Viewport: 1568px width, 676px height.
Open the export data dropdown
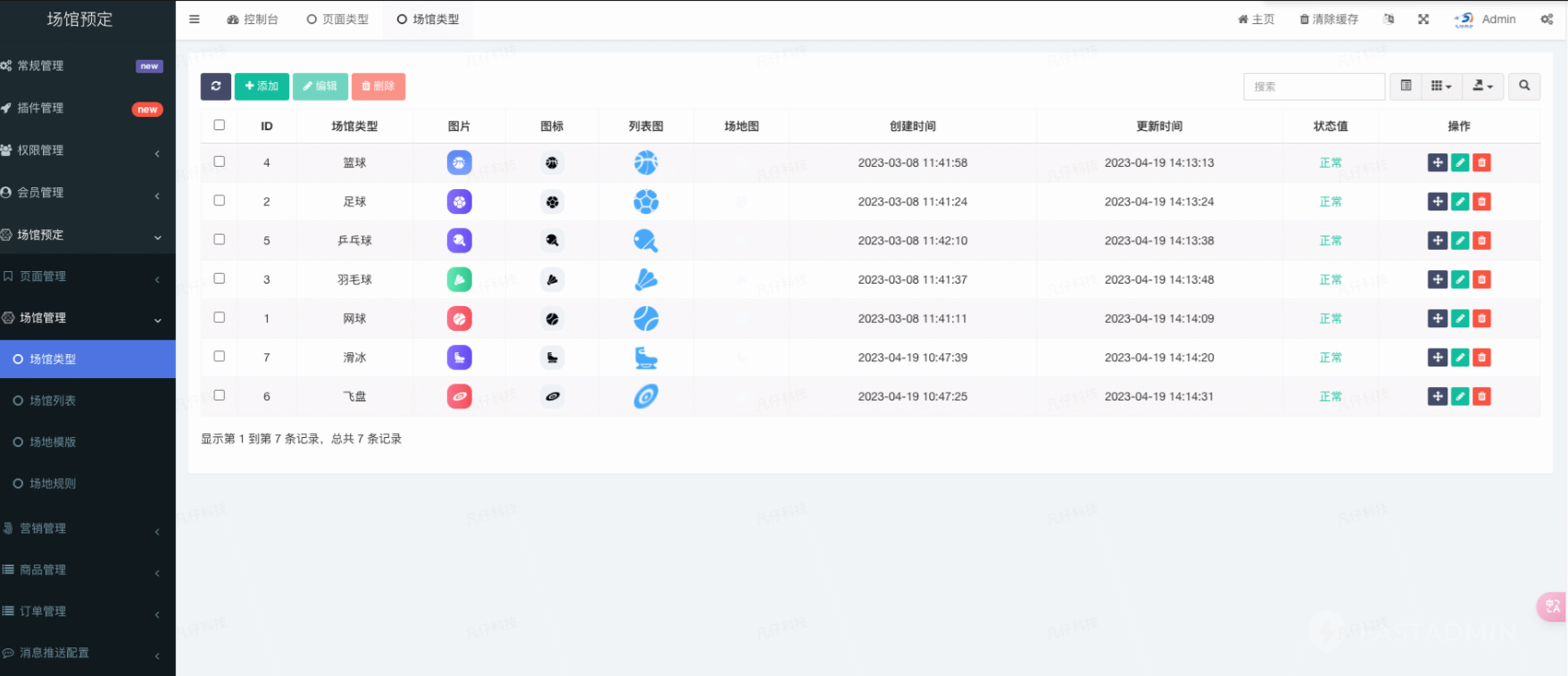[x=1482, y=87]
